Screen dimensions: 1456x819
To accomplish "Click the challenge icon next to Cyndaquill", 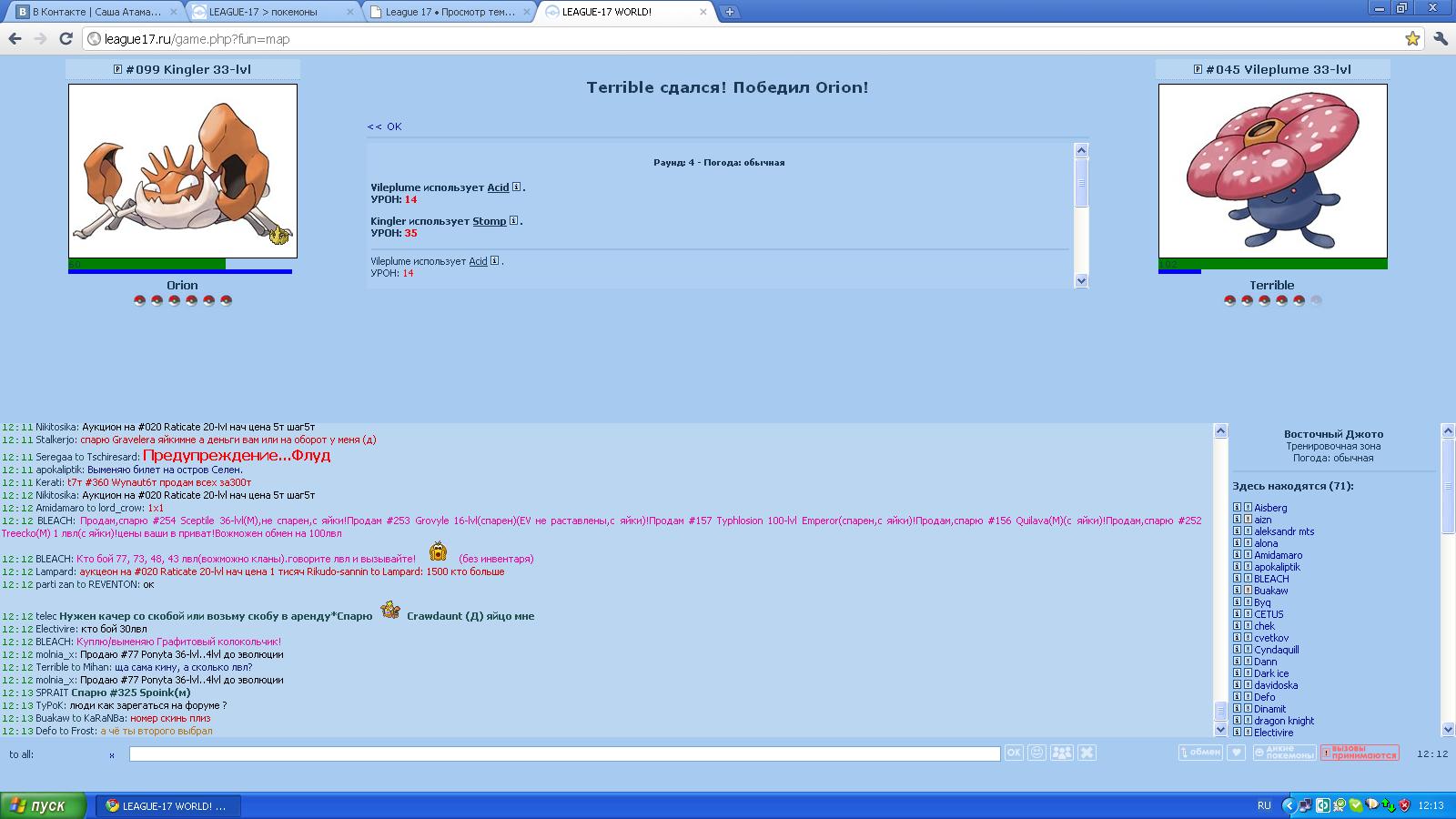I will [x=1249, y=650].
